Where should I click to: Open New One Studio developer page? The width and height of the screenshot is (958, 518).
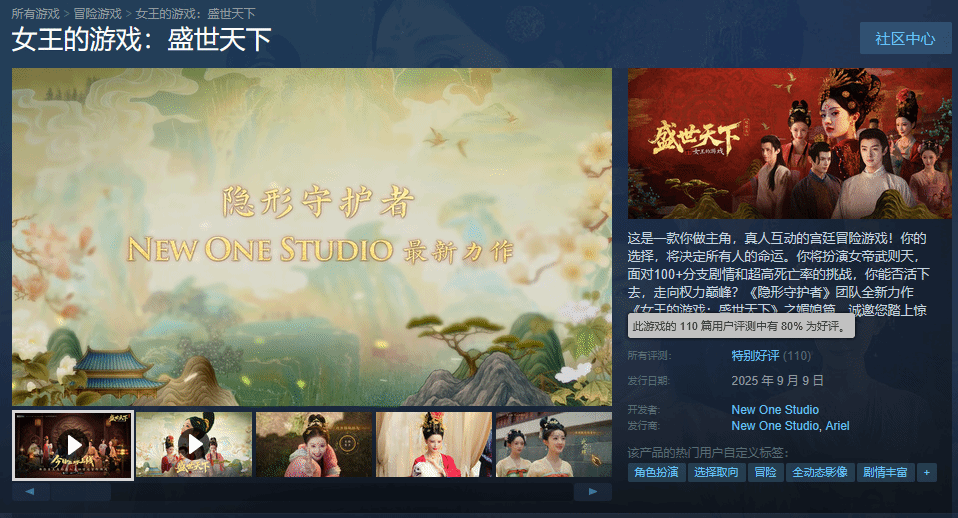pos(775,410)
